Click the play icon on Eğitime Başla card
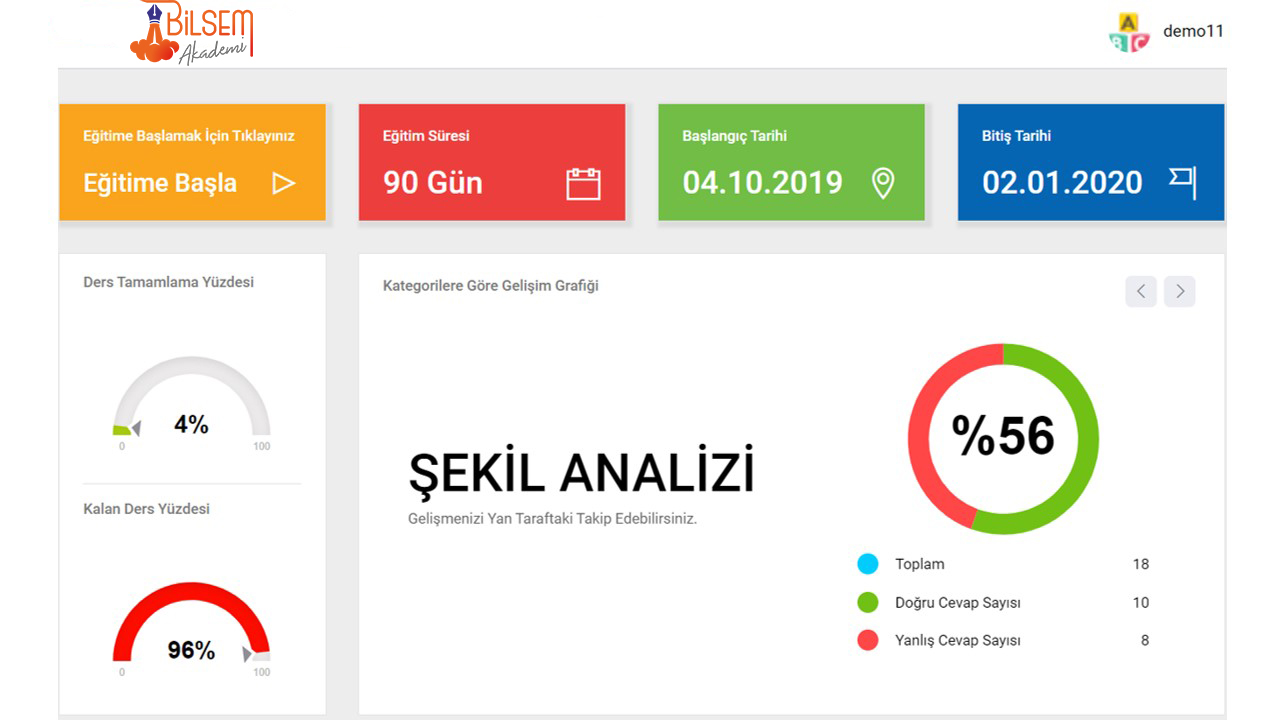The width and height of the screenshot is (1280, 720). 284,183
